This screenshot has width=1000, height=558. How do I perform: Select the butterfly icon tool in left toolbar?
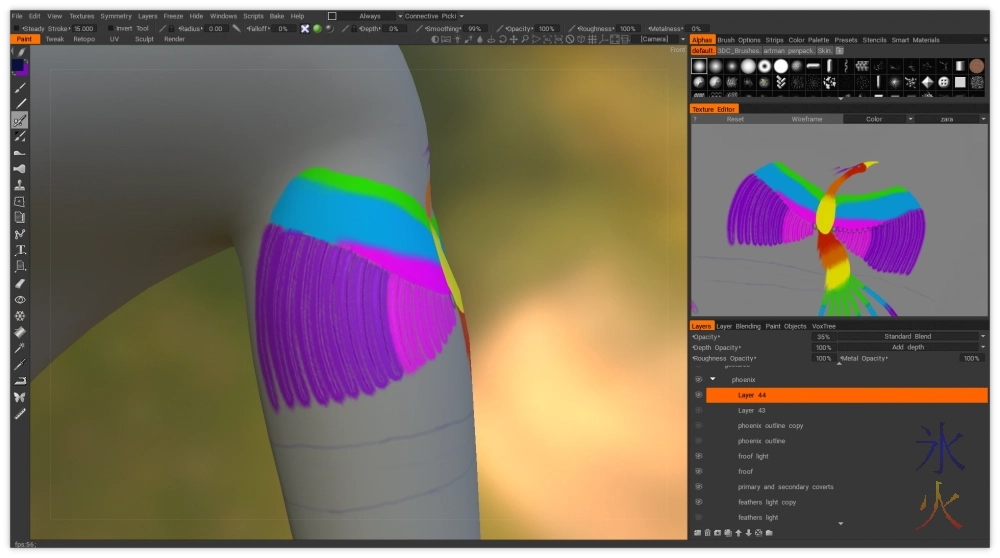point(20,397)
